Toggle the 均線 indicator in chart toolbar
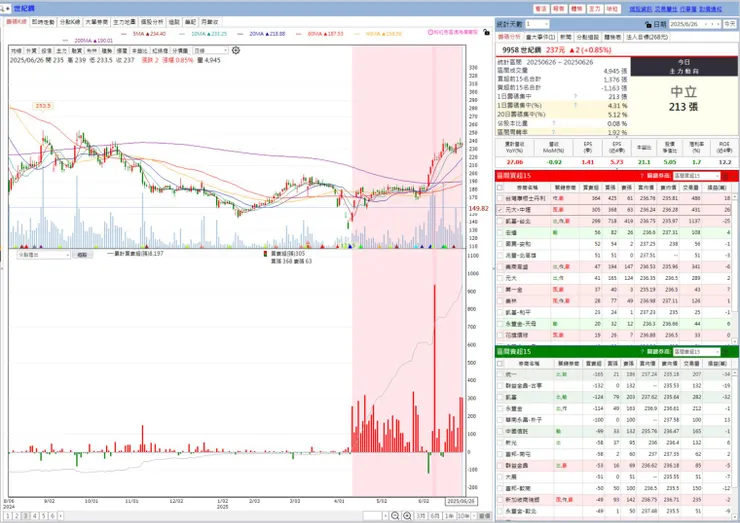The image size is (740, 523). tap(17, 51)
